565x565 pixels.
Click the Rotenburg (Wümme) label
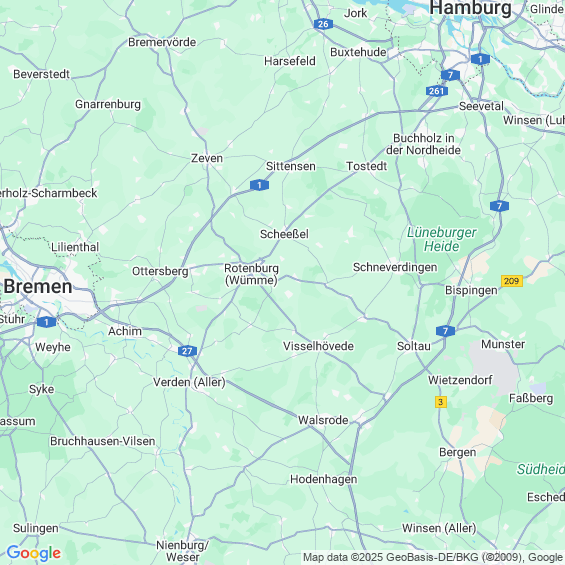pos(252,274)
